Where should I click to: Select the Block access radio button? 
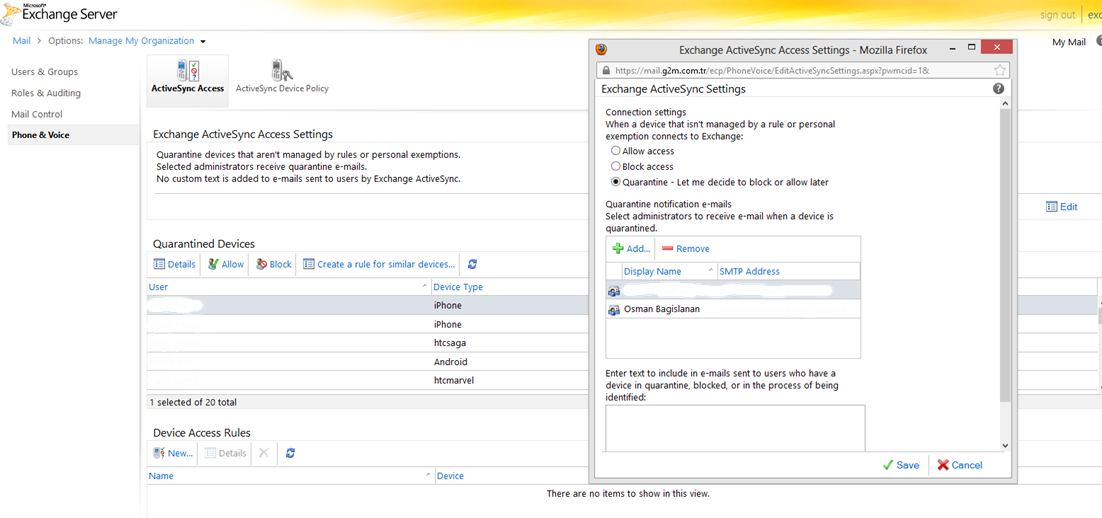(616, 167)
